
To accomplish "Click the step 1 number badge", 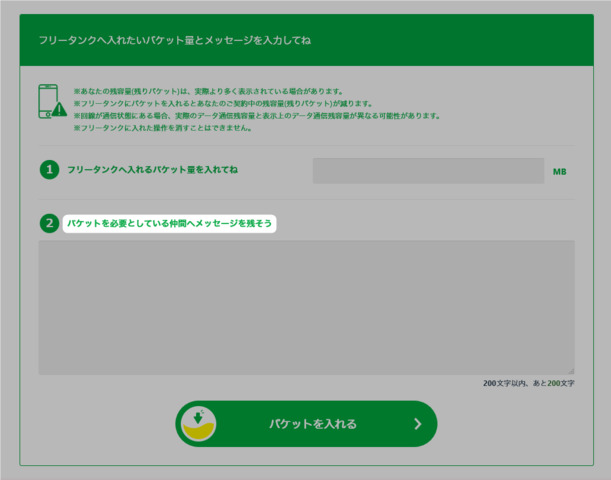I will coord(49,170).
